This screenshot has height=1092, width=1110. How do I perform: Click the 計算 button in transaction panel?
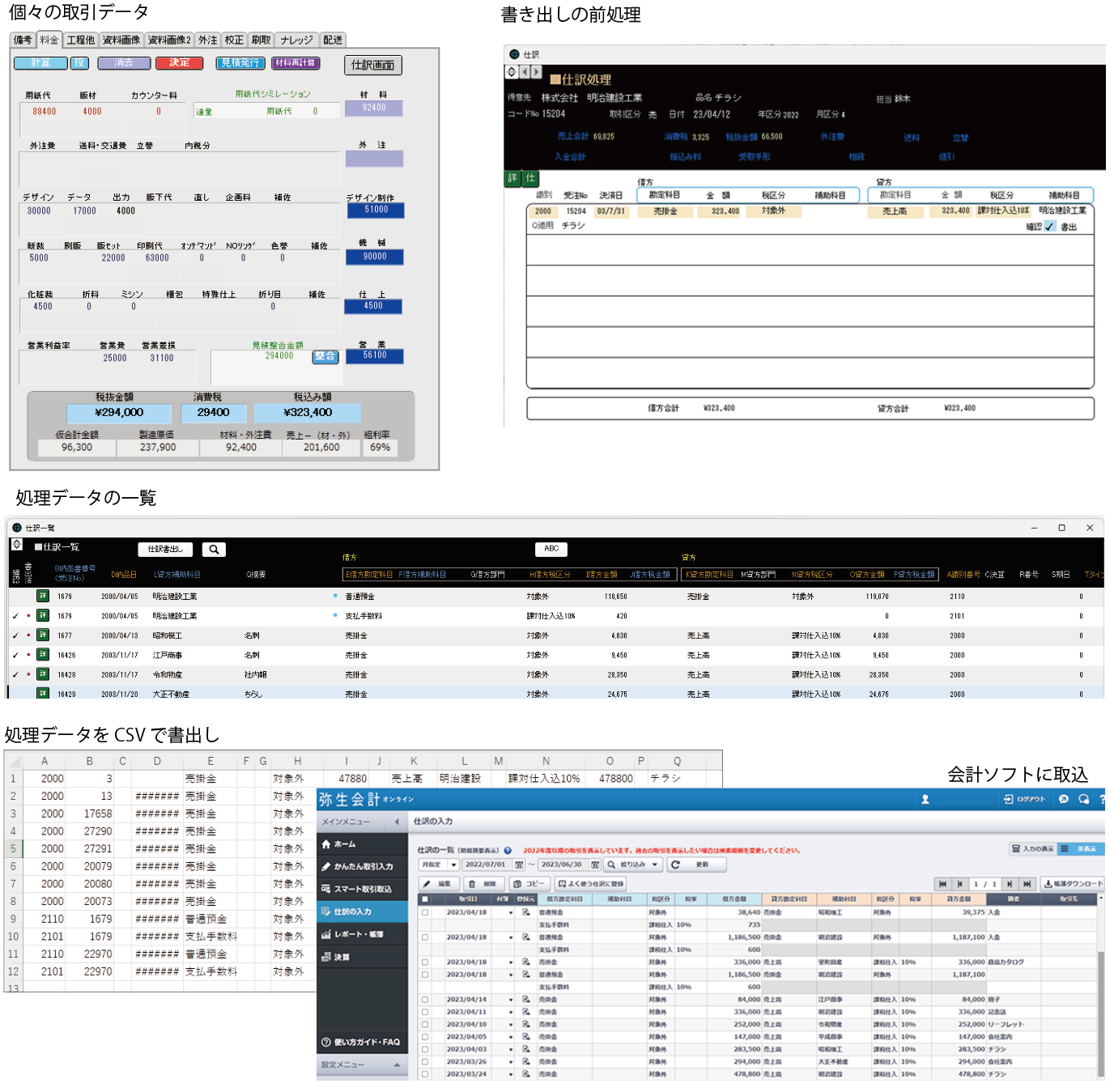point(40,62)
